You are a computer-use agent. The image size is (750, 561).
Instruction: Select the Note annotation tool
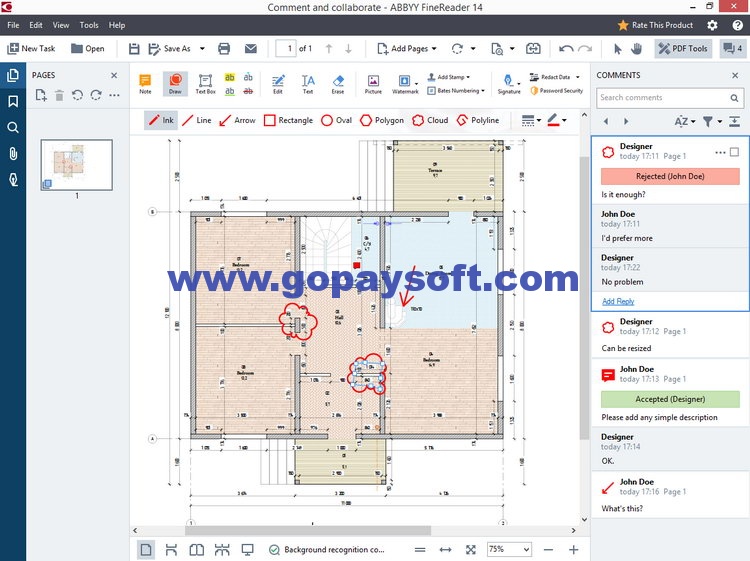pyautogui.click(x=145, y=84)
